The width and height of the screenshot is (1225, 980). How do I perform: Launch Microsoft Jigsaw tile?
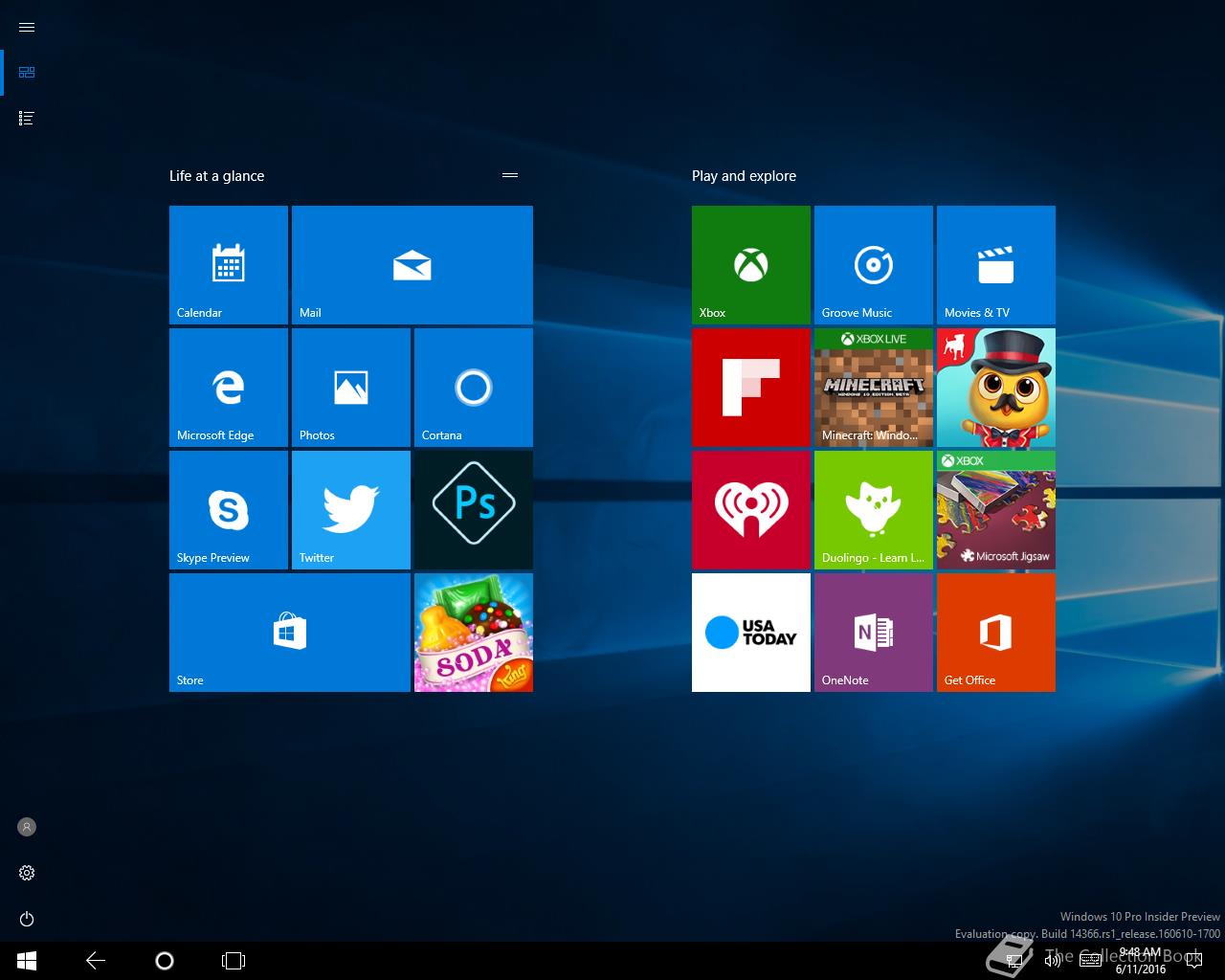(996, 510)
